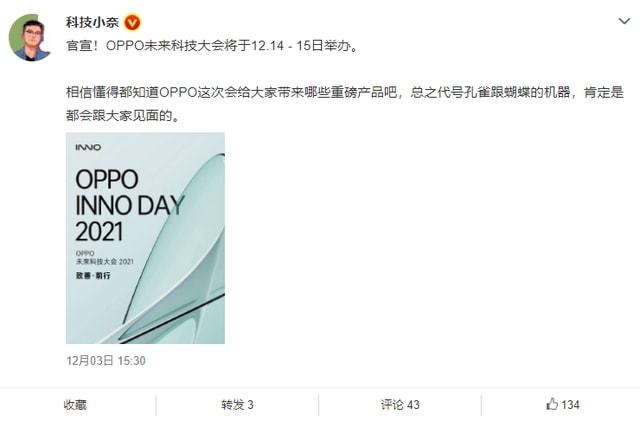Repost using the 转发 3 button
This screenshot has height=421, width=640.
(237, 405)
